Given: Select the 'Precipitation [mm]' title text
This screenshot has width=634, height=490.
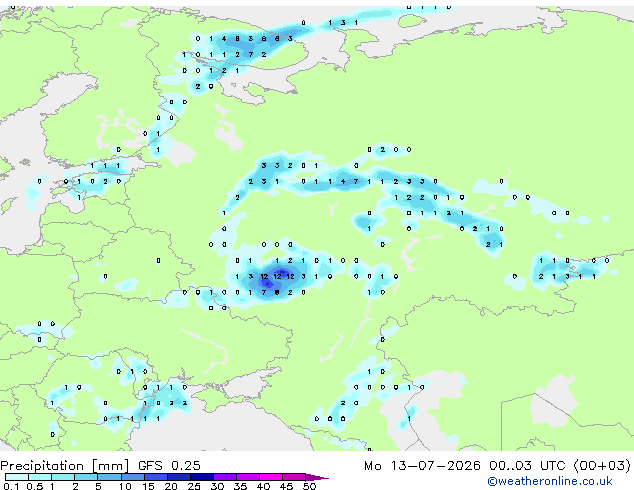Looking at the screenshot, I should (x=65, y=466).
